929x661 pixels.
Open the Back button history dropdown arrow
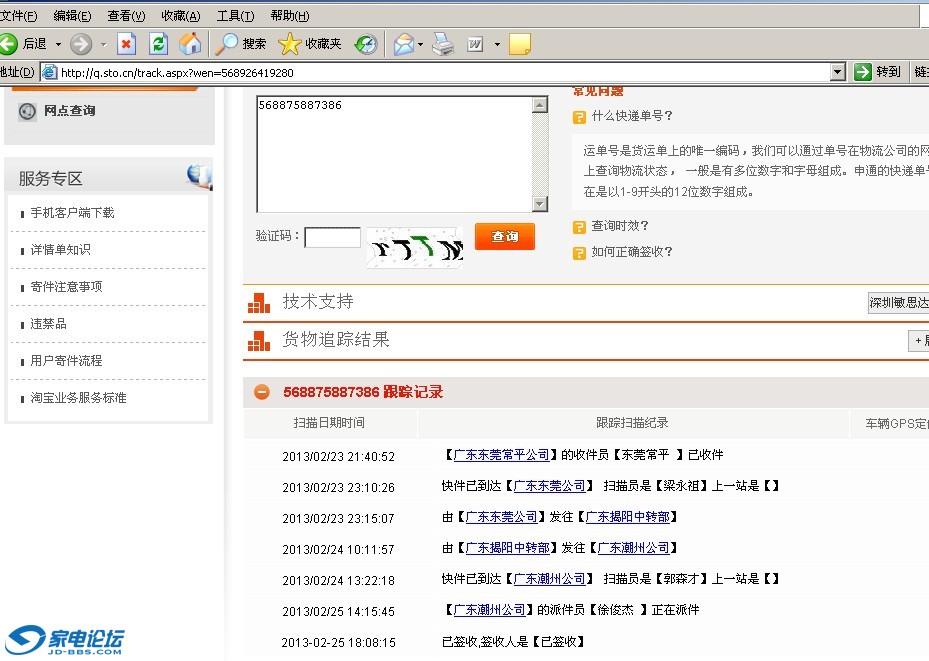(58, 44)
